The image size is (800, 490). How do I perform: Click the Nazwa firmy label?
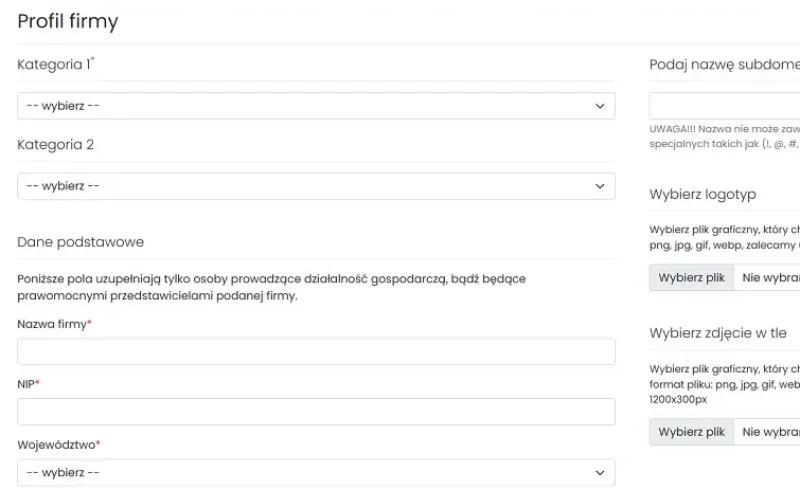point(53,324)
